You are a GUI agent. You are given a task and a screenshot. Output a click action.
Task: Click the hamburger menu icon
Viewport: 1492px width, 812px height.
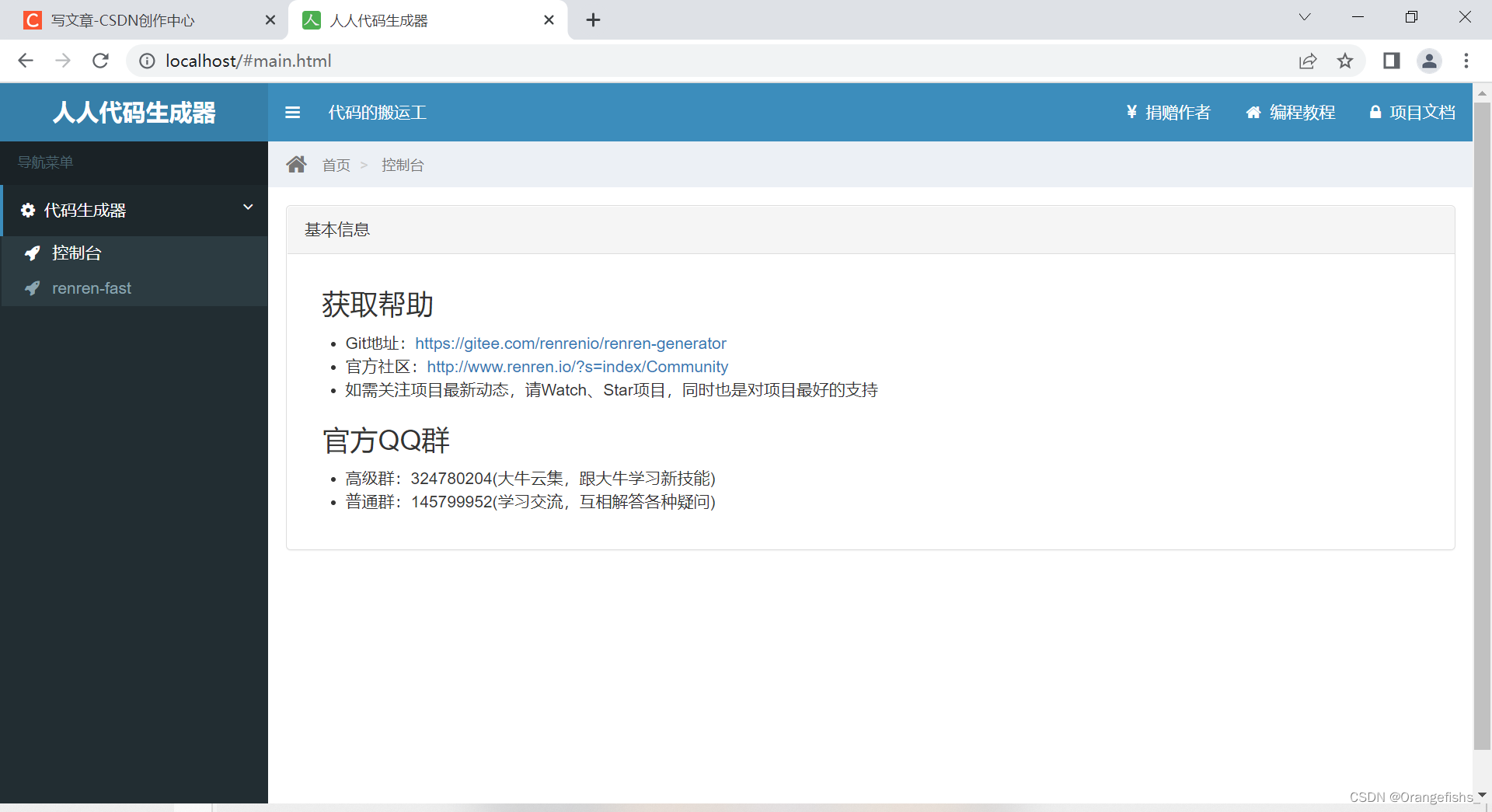[x=293, y=112]
